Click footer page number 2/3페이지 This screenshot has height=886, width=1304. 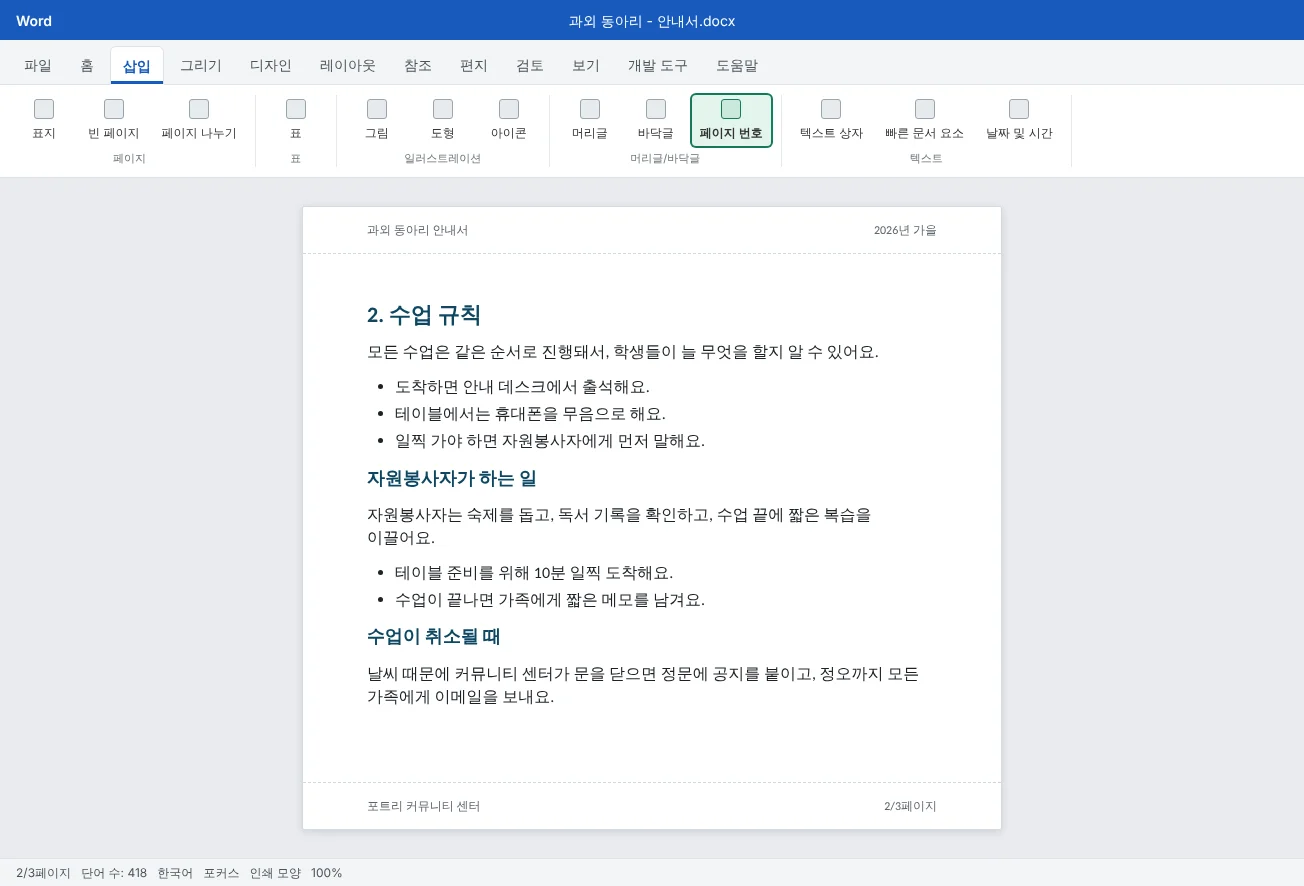tap(910, 806)
